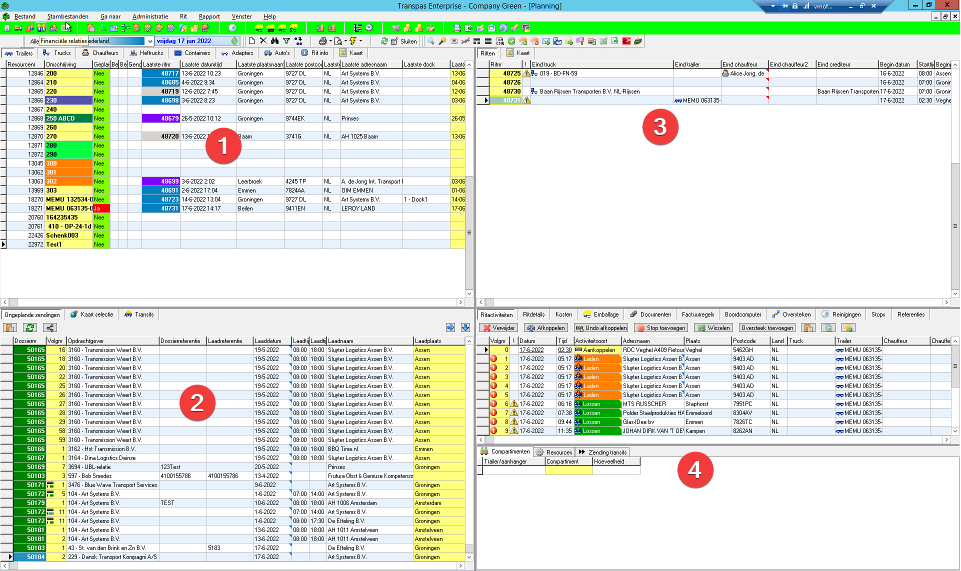The image size is (961, 571).
Task: Expand the print preview dropdown arrow
Action: point(346,41)
